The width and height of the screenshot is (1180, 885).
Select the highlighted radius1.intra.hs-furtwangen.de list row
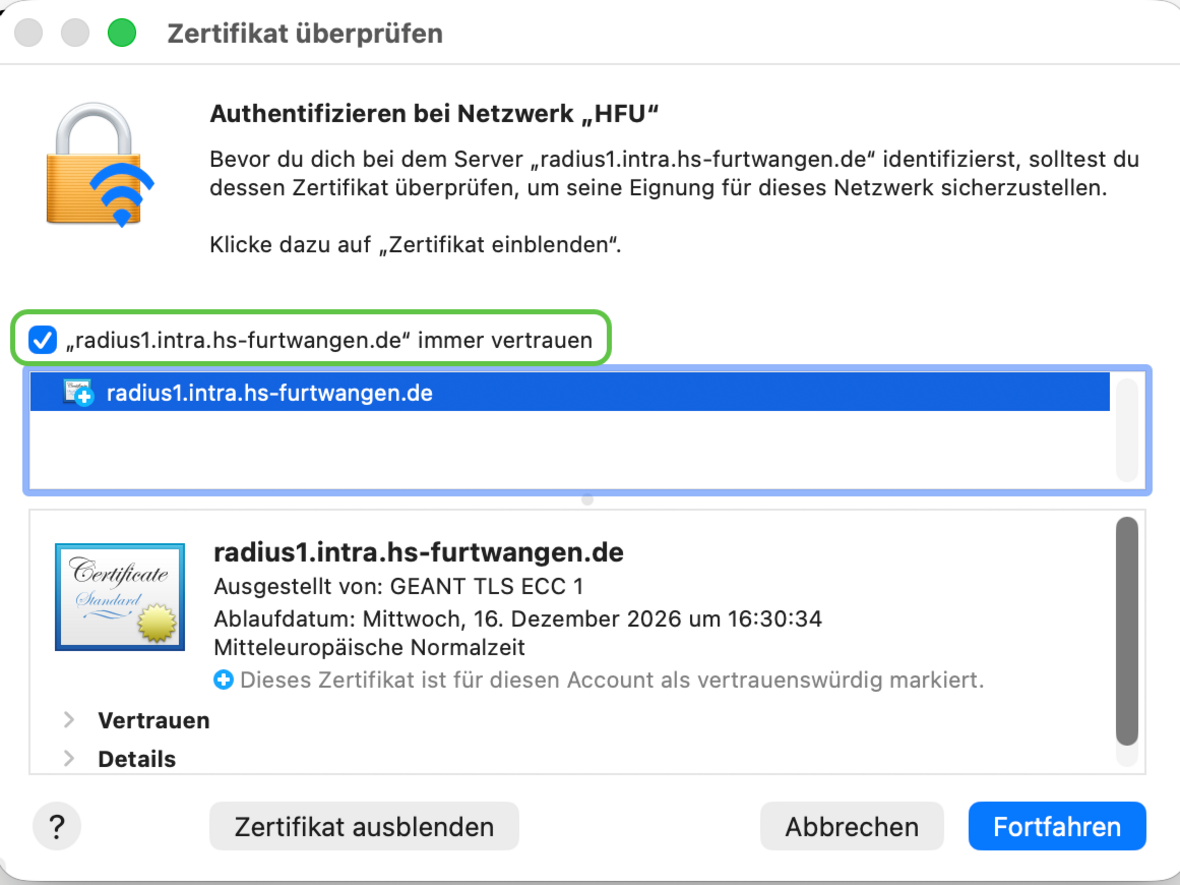tap(570, 393)
